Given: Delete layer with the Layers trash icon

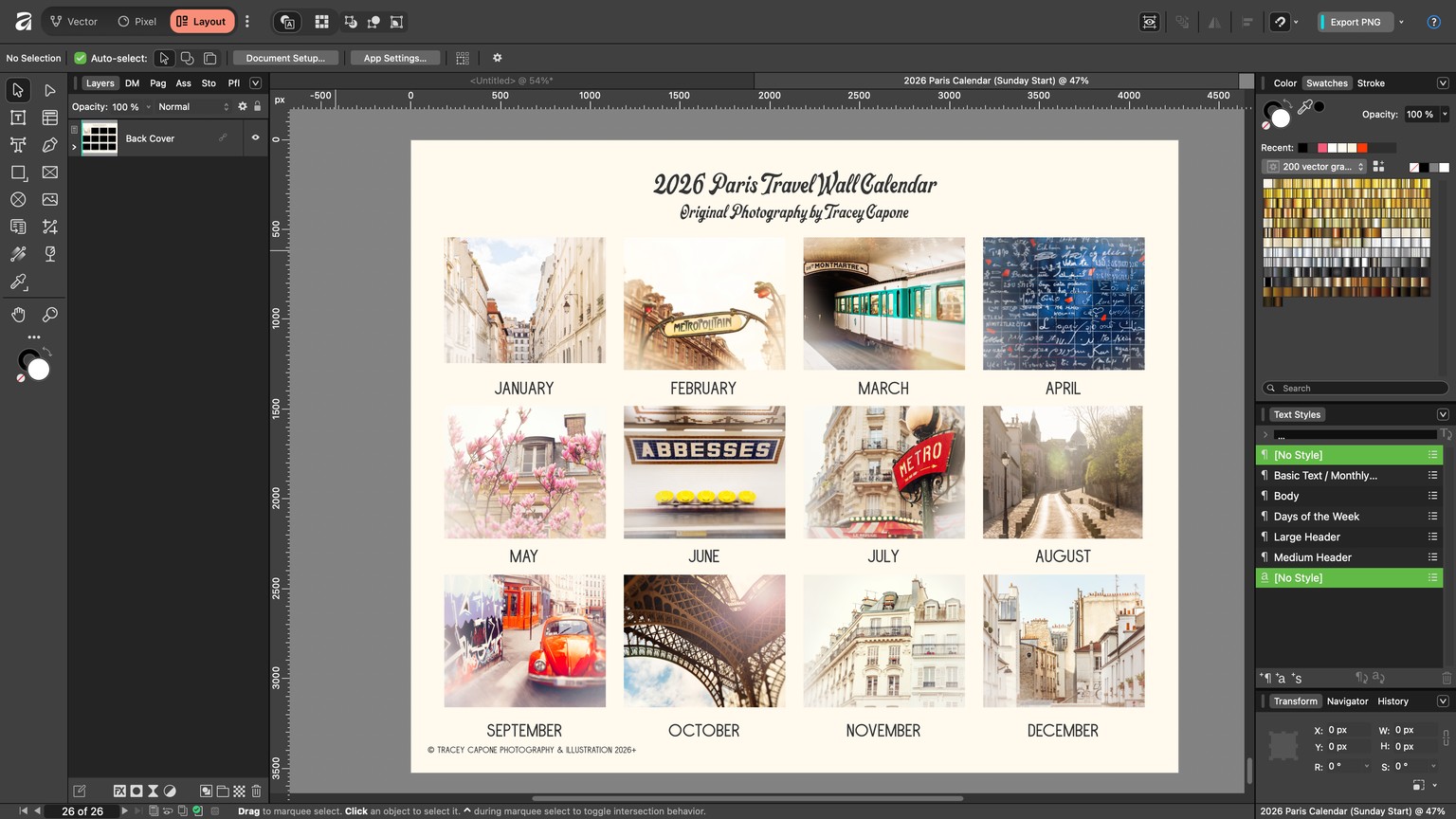Looking at the screenshot, I should (256, 791).
